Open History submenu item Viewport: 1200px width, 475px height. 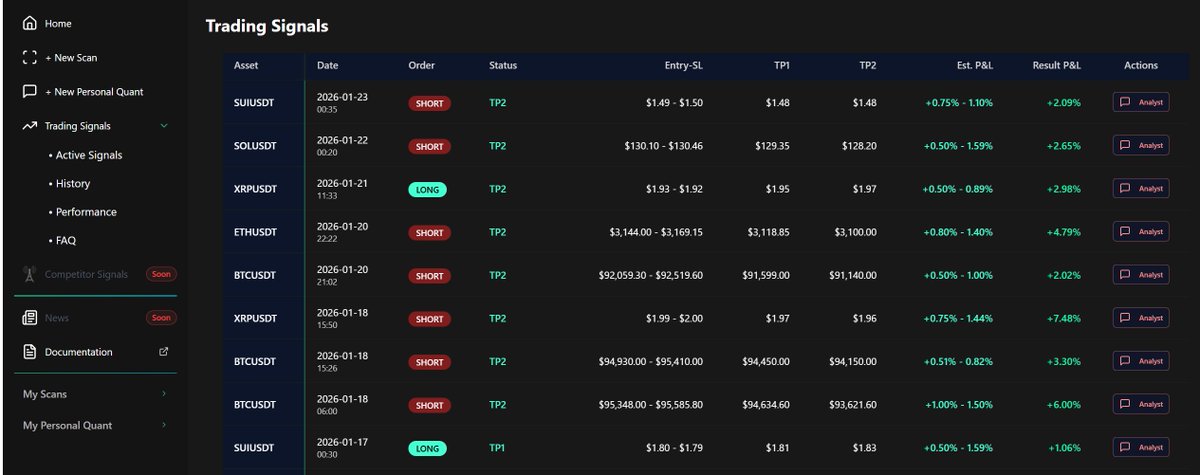[x=73, y=183]
